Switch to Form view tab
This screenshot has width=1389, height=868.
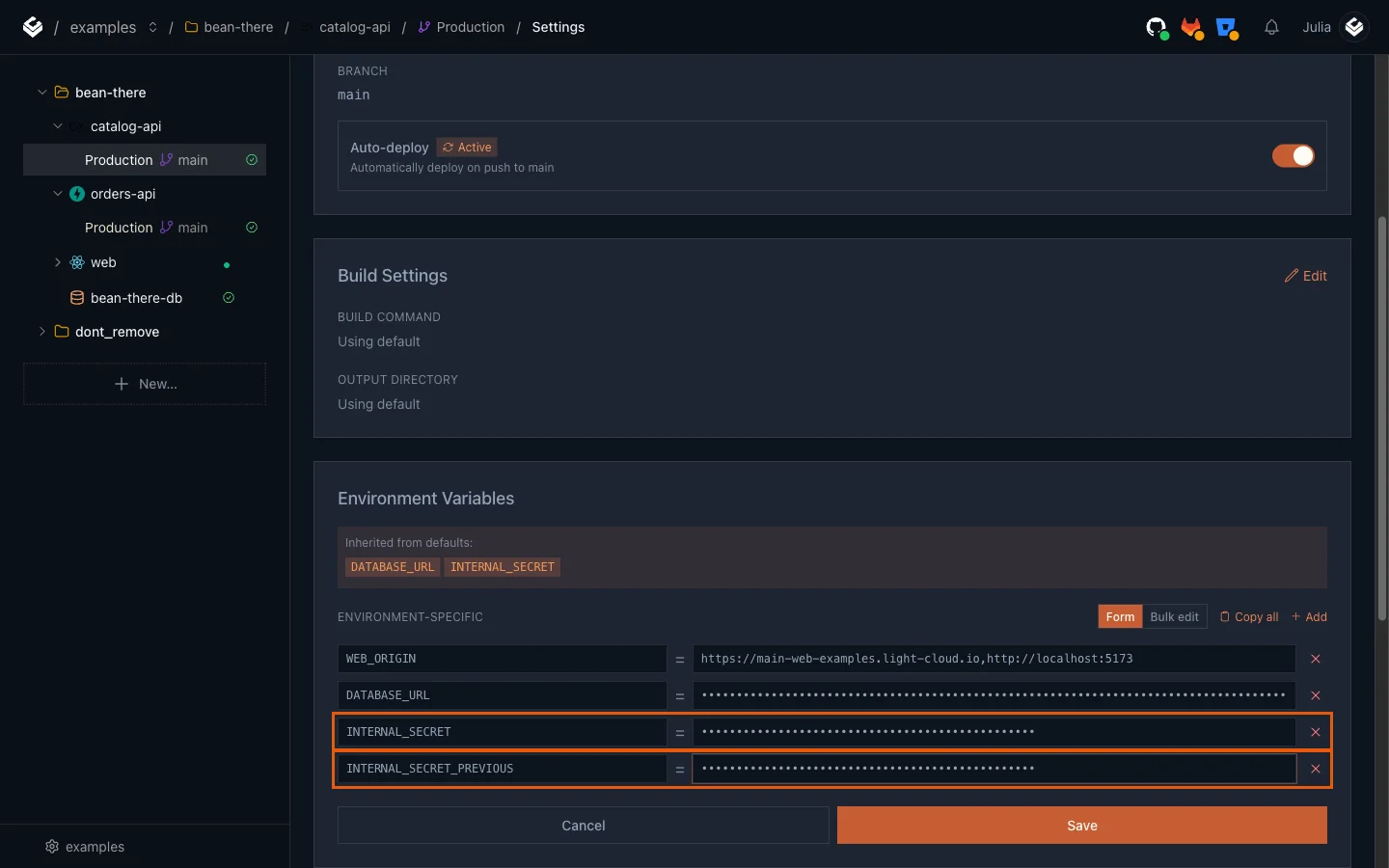(1120, 617)
